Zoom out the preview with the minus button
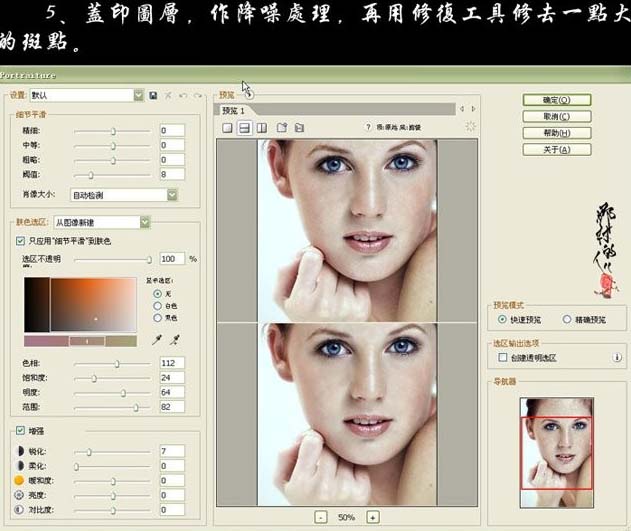Viewport: 631px width, 531px height. tap(321, 517)
